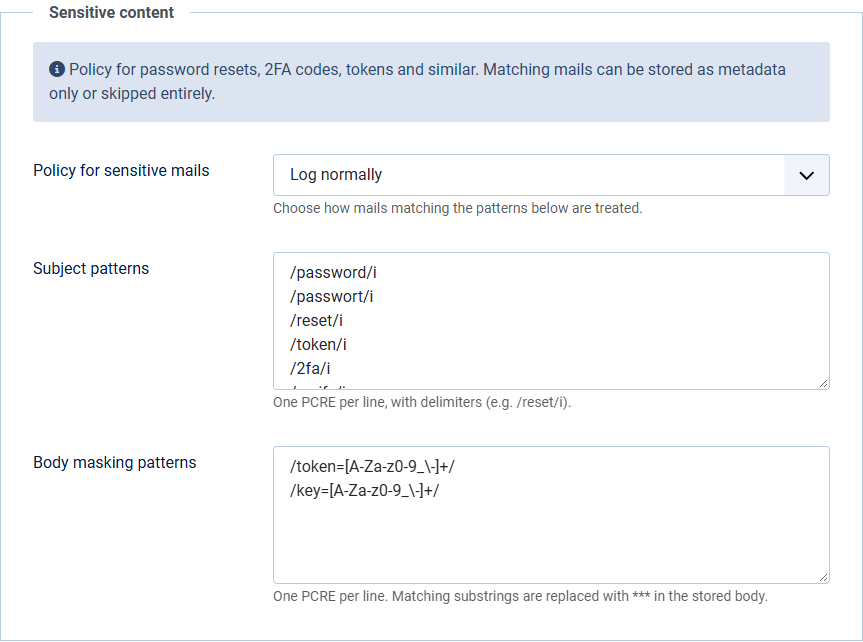
Task: Grab the resize handle of Subject patterns textarea
Action: pos(823,384)
